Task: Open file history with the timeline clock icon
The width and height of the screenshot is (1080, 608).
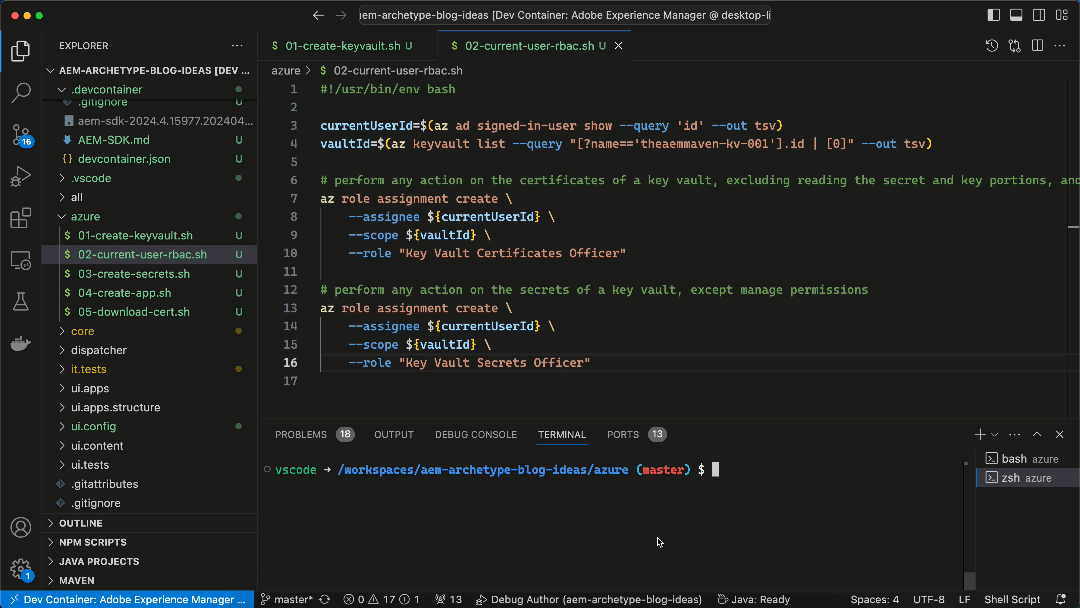Action: click(991, 45)
